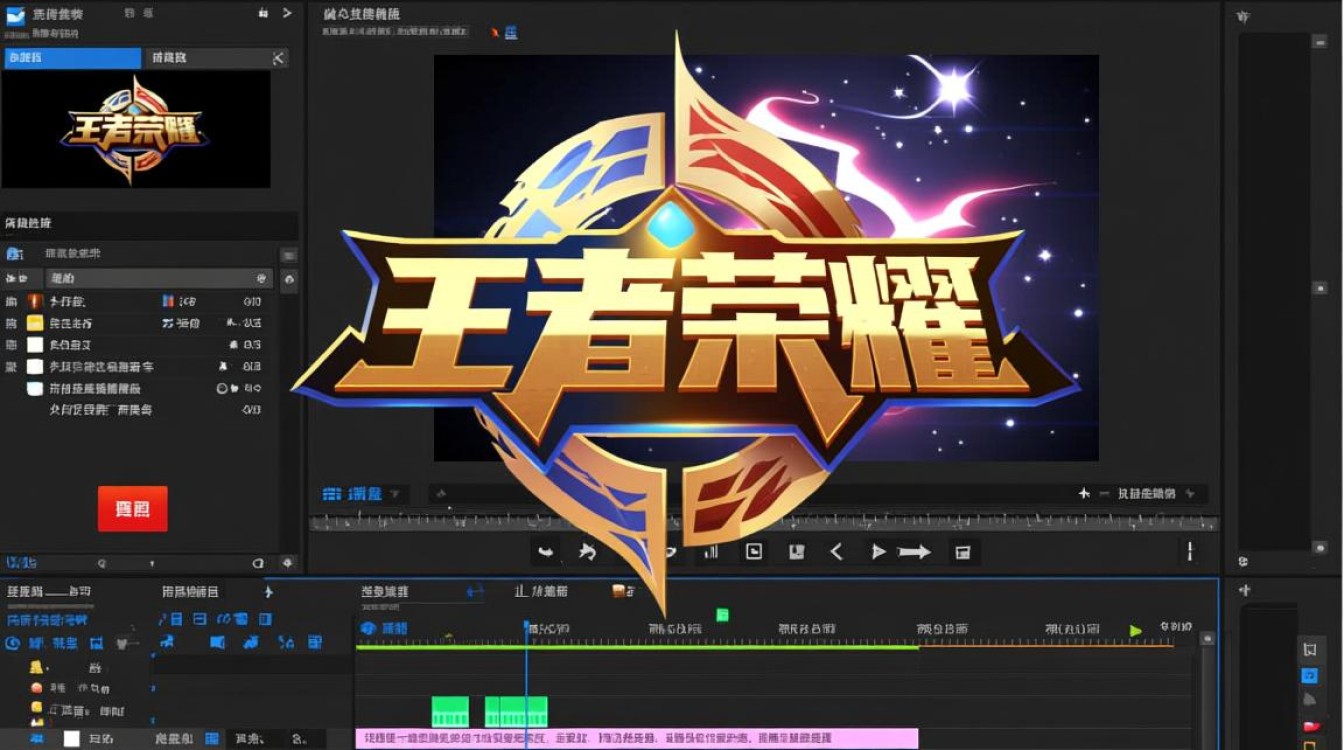Open the dropdown arrow beside the blue grid icon
1344x750 pixels.
pos(395,494)
